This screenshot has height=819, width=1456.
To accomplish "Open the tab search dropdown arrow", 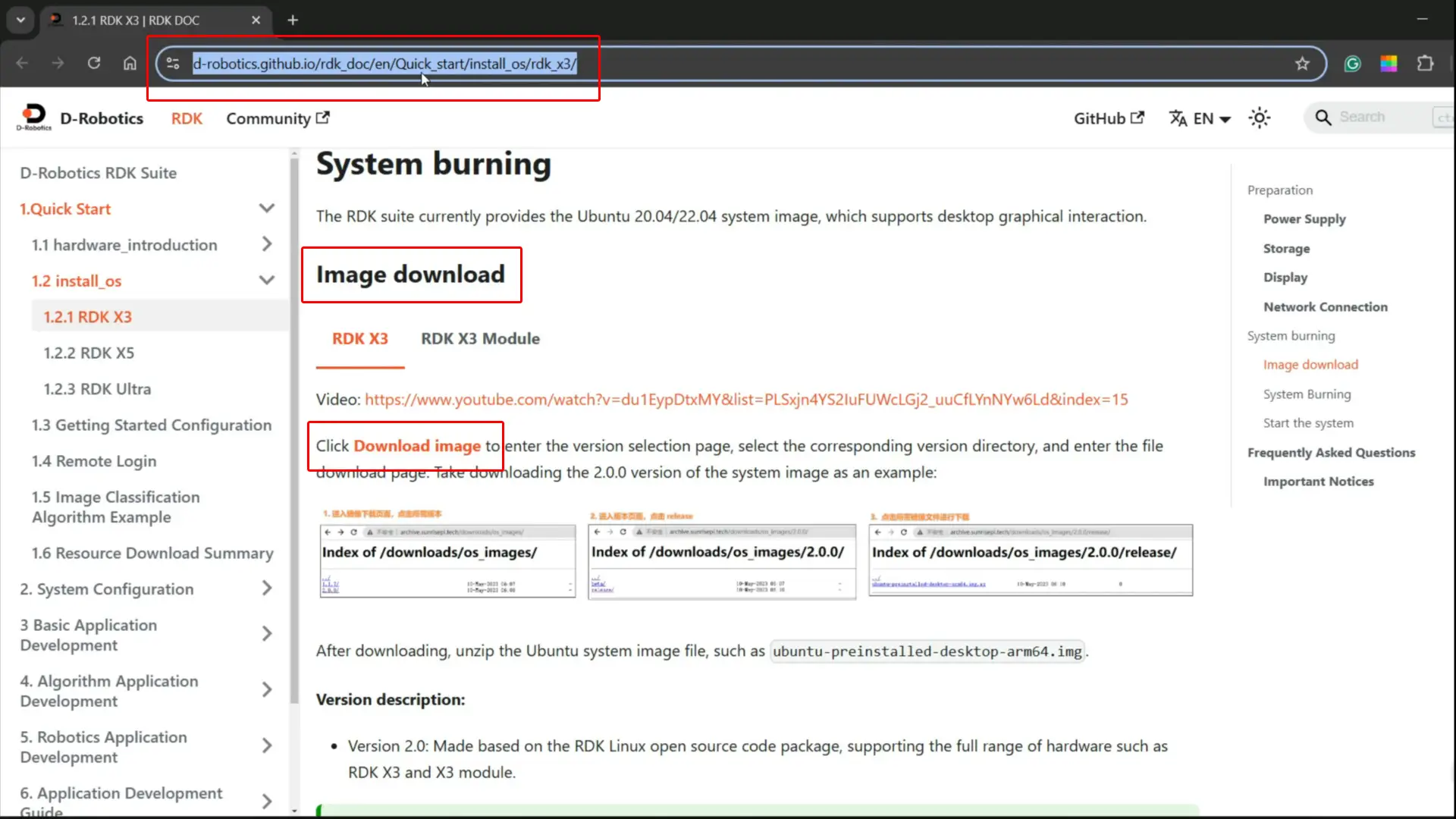I will click(20, 20).
